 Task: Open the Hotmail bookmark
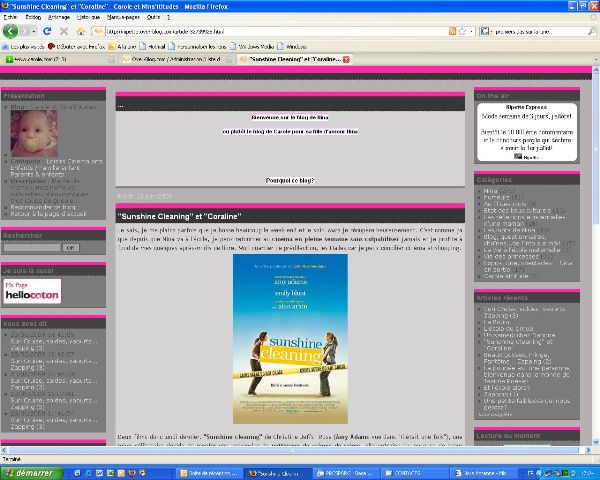pos(152,47)
